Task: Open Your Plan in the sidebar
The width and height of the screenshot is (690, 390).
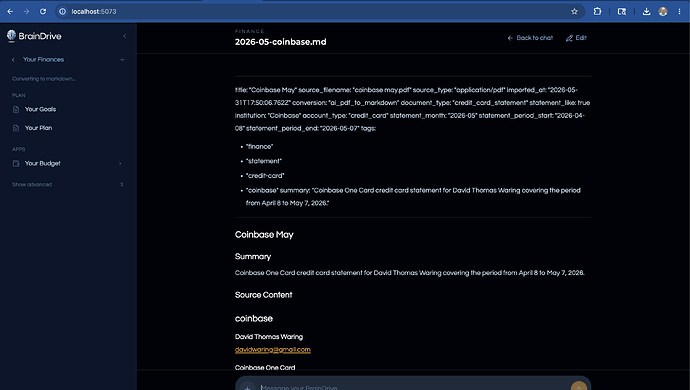Action: tap(38, 128)
